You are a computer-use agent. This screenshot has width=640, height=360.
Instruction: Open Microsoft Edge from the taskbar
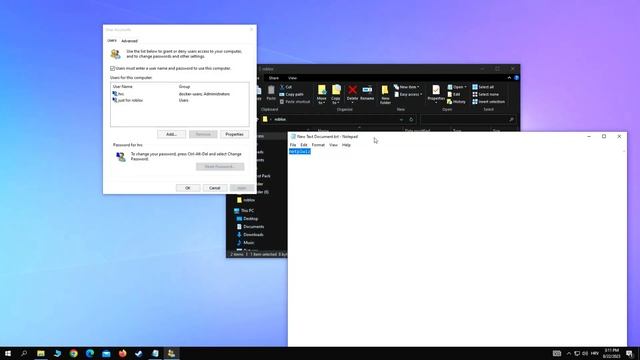point(90,353)
